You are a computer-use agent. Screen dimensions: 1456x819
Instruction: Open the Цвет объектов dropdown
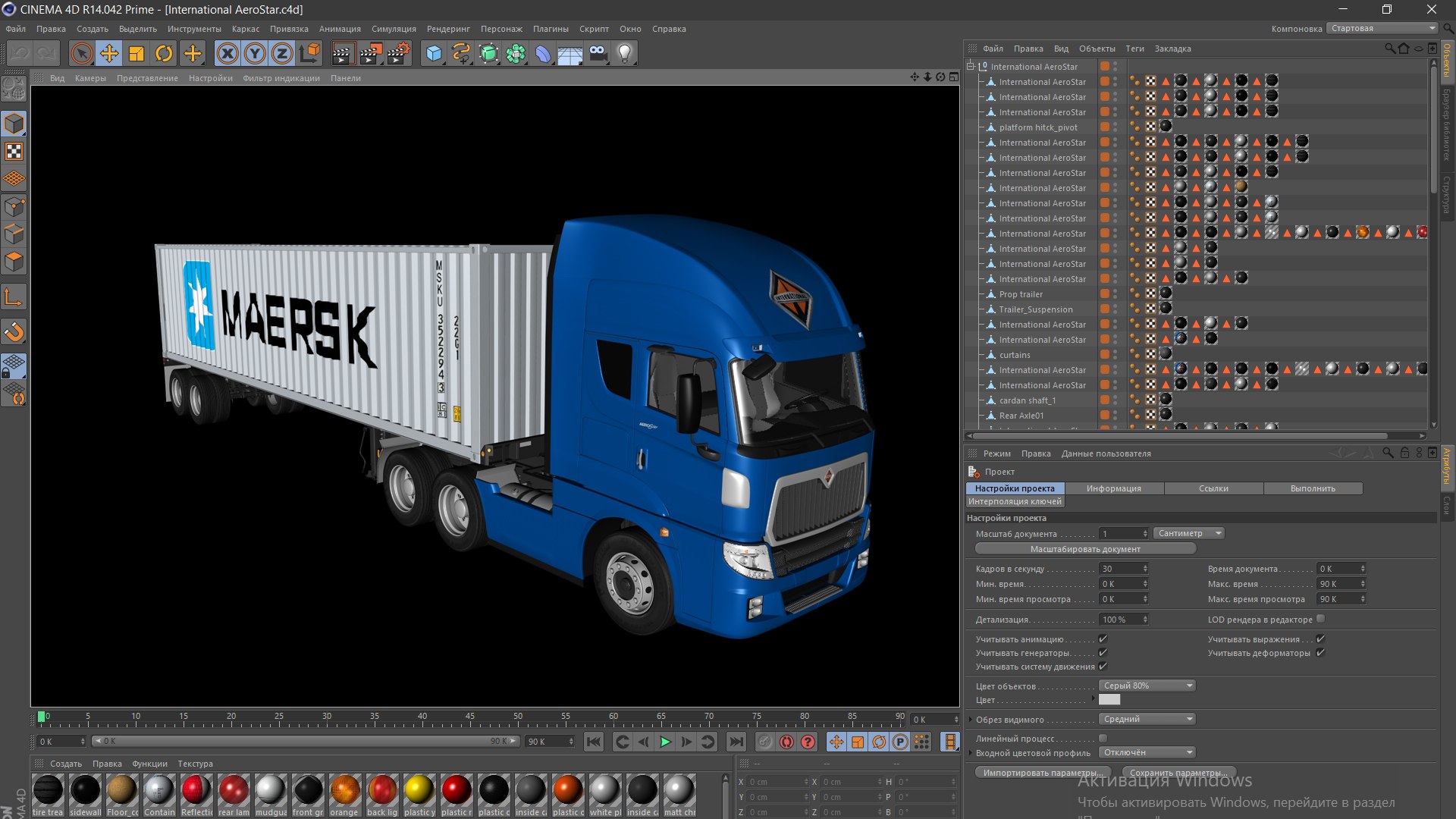(1147, 686)
